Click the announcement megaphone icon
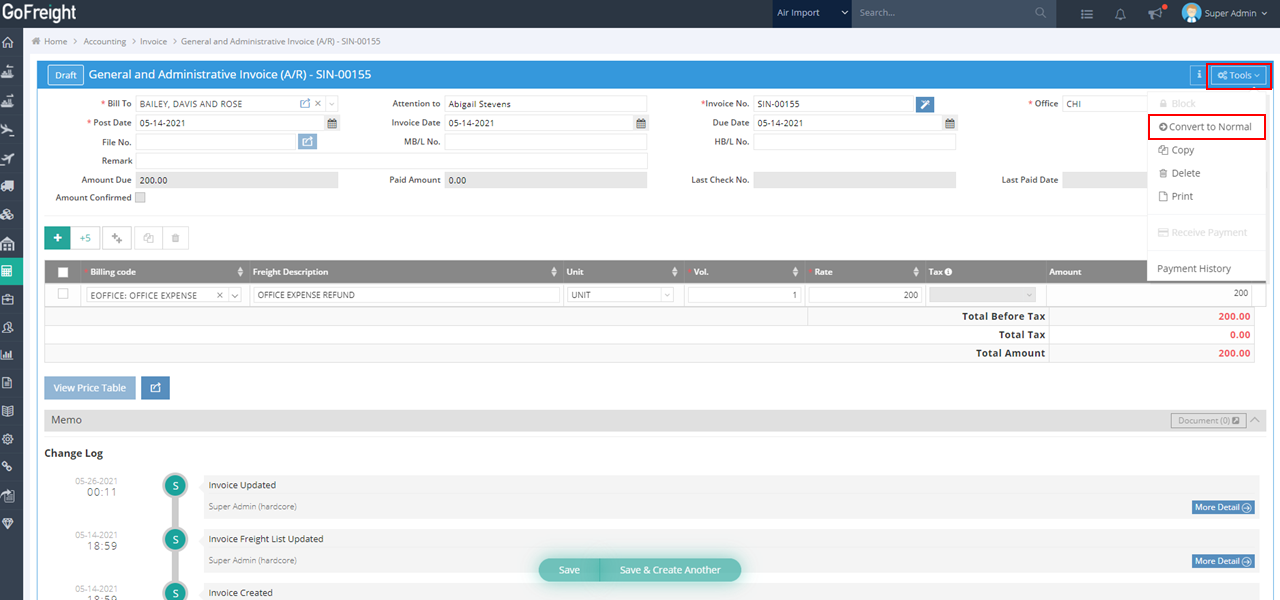This screenshot has height=600, width=1280. (x=1155, y=13)
